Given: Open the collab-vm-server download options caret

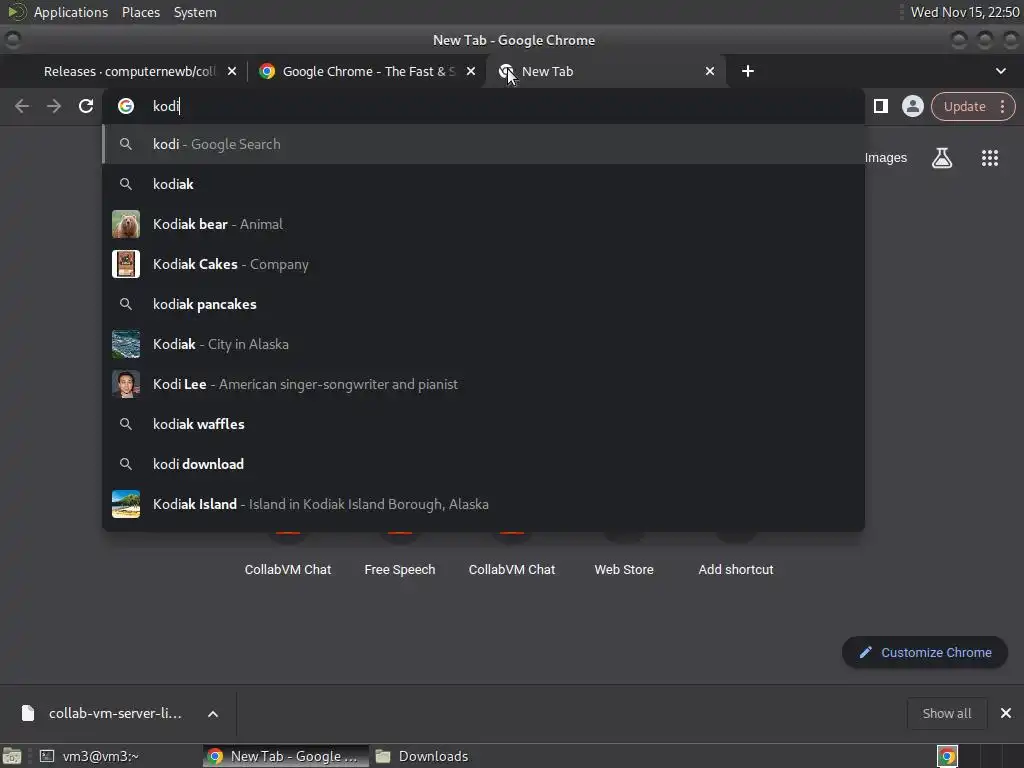Looking at the screenshot, I should (x=213, y=714).
